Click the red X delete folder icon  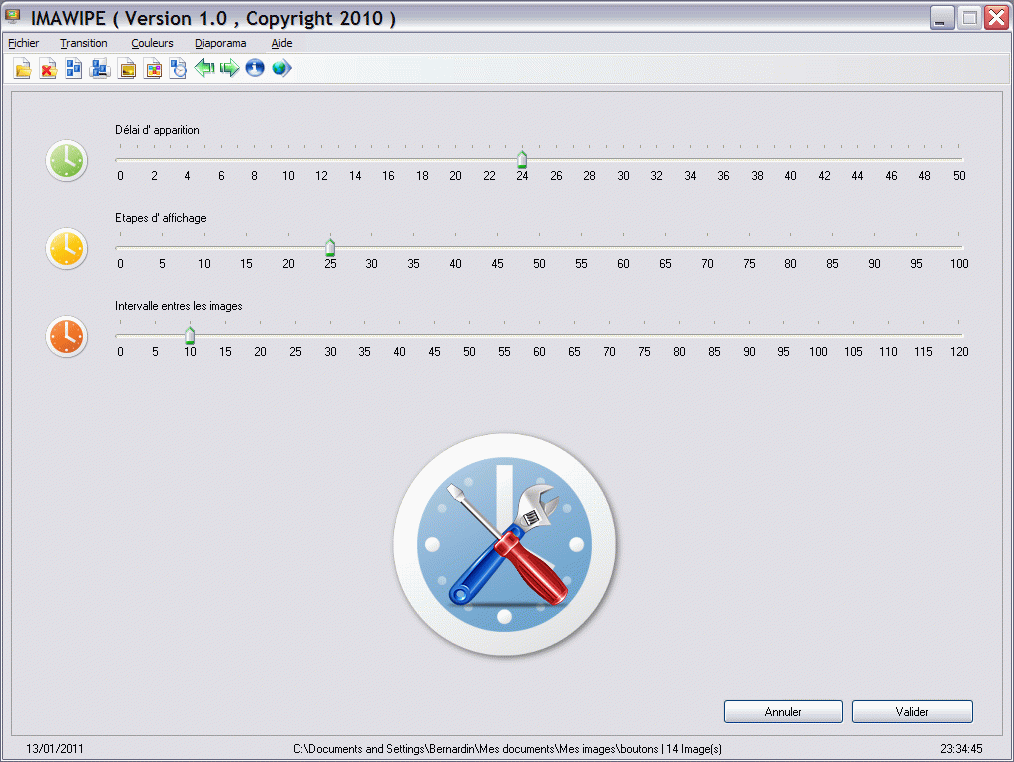(49, 69)
